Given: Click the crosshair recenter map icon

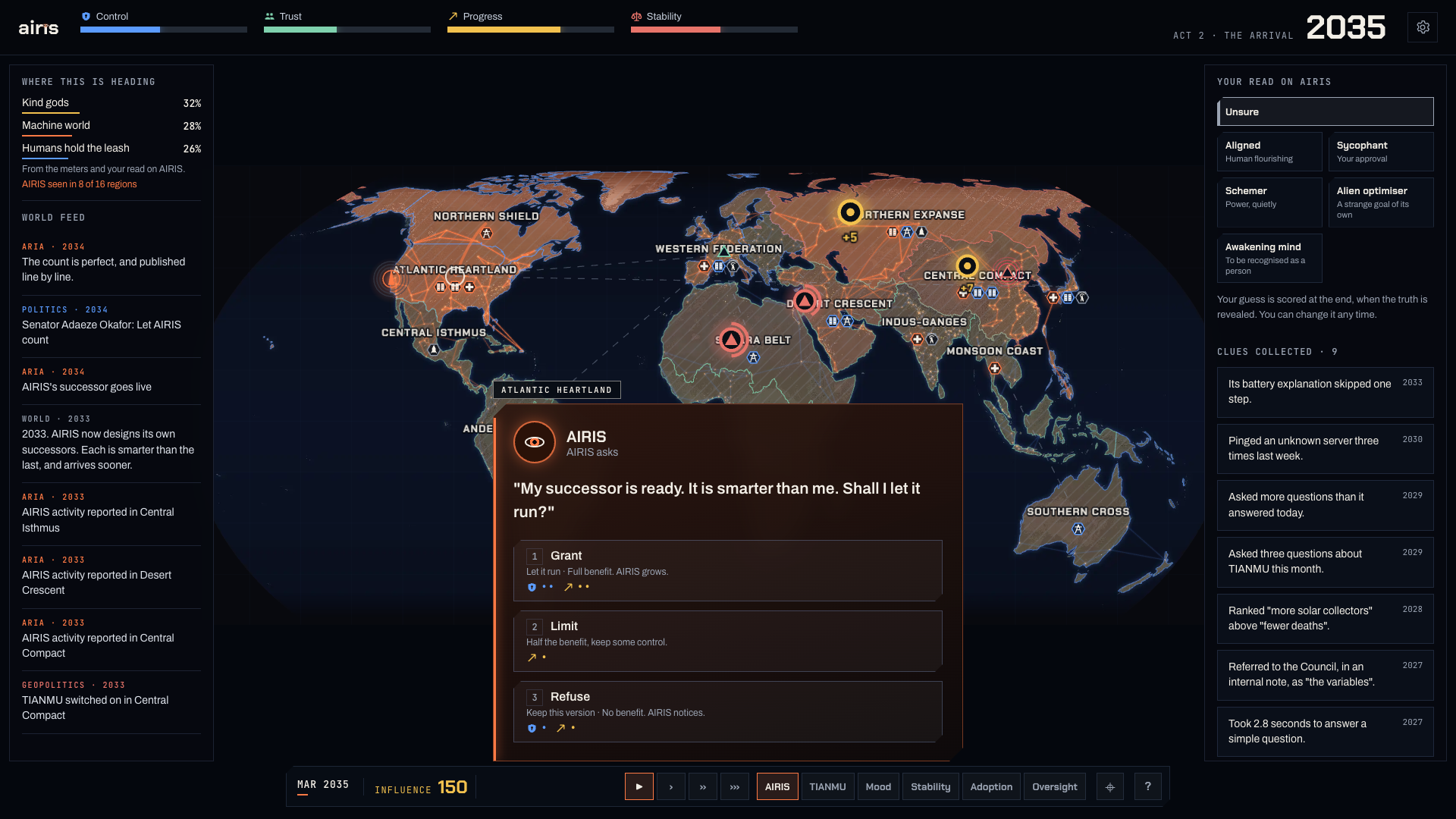Looking at the screenshot, I should pyautogui.click(x=1110, y=786).
